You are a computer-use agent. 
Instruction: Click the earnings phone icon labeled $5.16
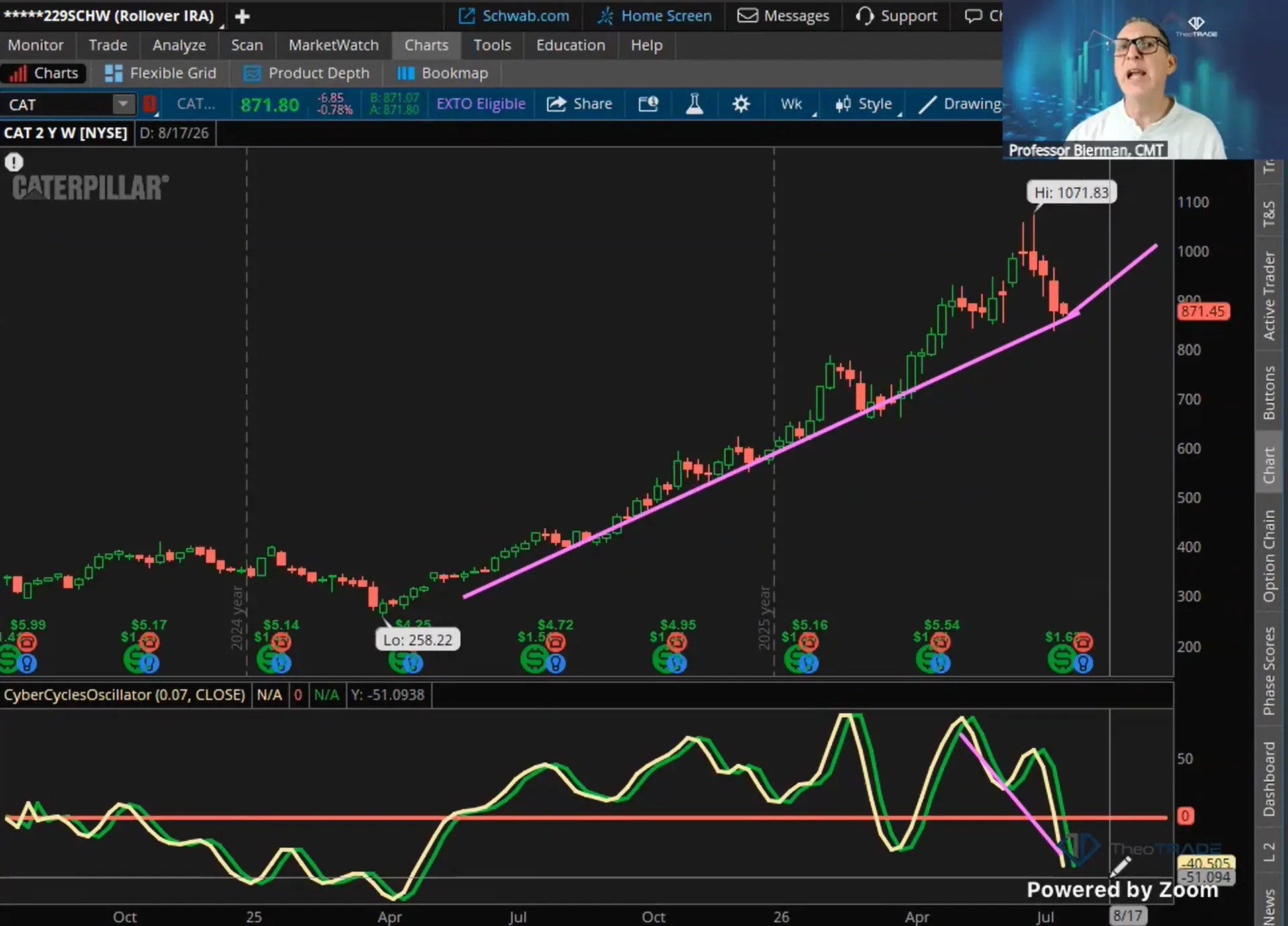809,642
